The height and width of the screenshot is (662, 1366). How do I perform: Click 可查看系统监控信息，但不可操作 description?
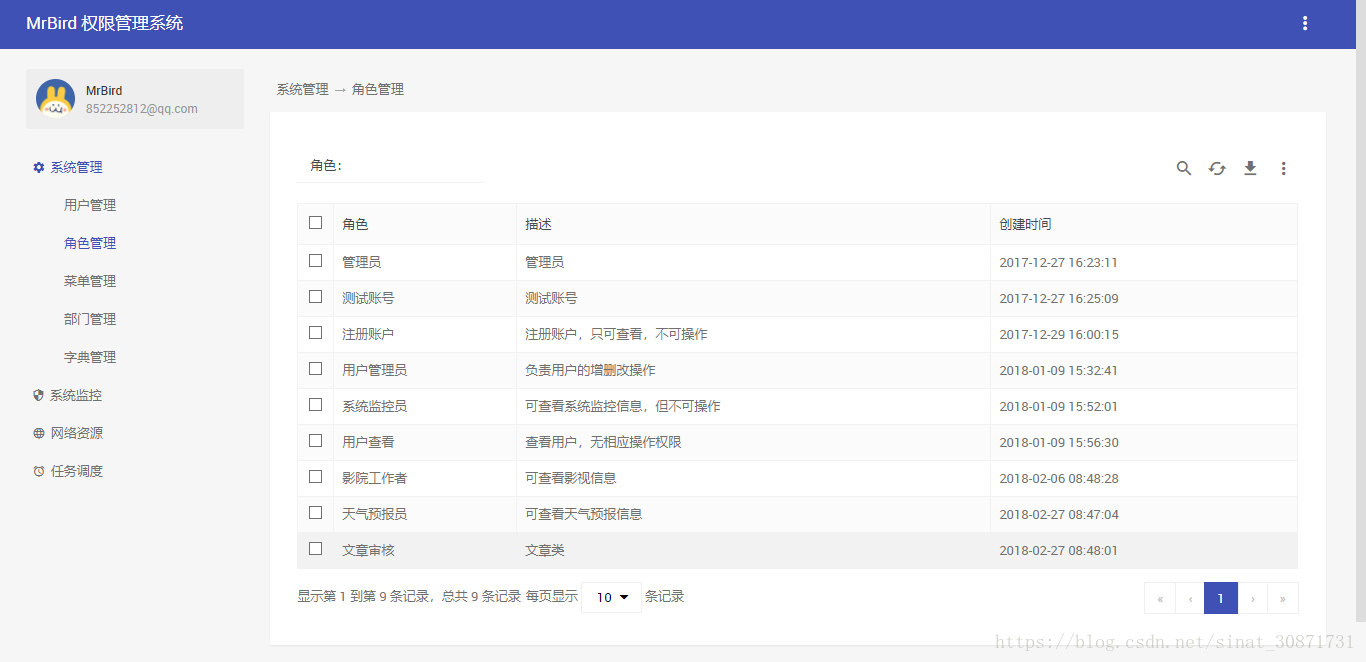[623, 406]
